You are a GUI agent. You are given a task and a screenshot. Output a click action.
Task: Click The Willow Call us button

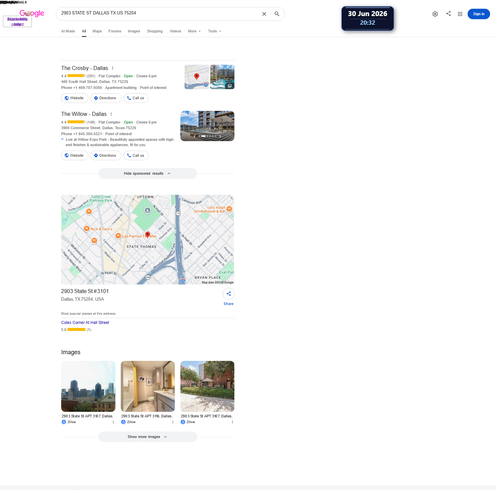[136, 155]
